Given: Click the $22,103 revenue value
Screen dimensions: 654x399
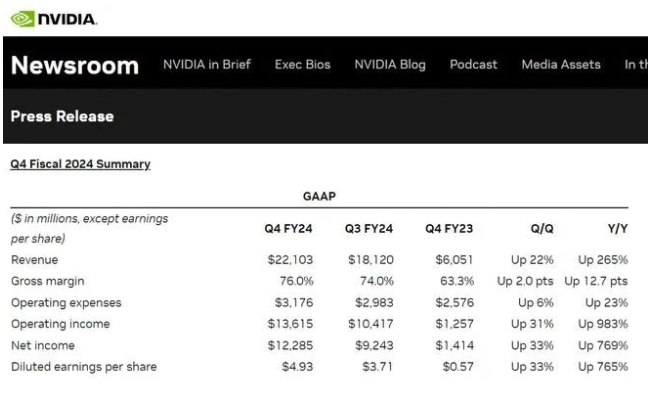Looking at the screenshot, I should pyautogui.click(x=290, y=260).
